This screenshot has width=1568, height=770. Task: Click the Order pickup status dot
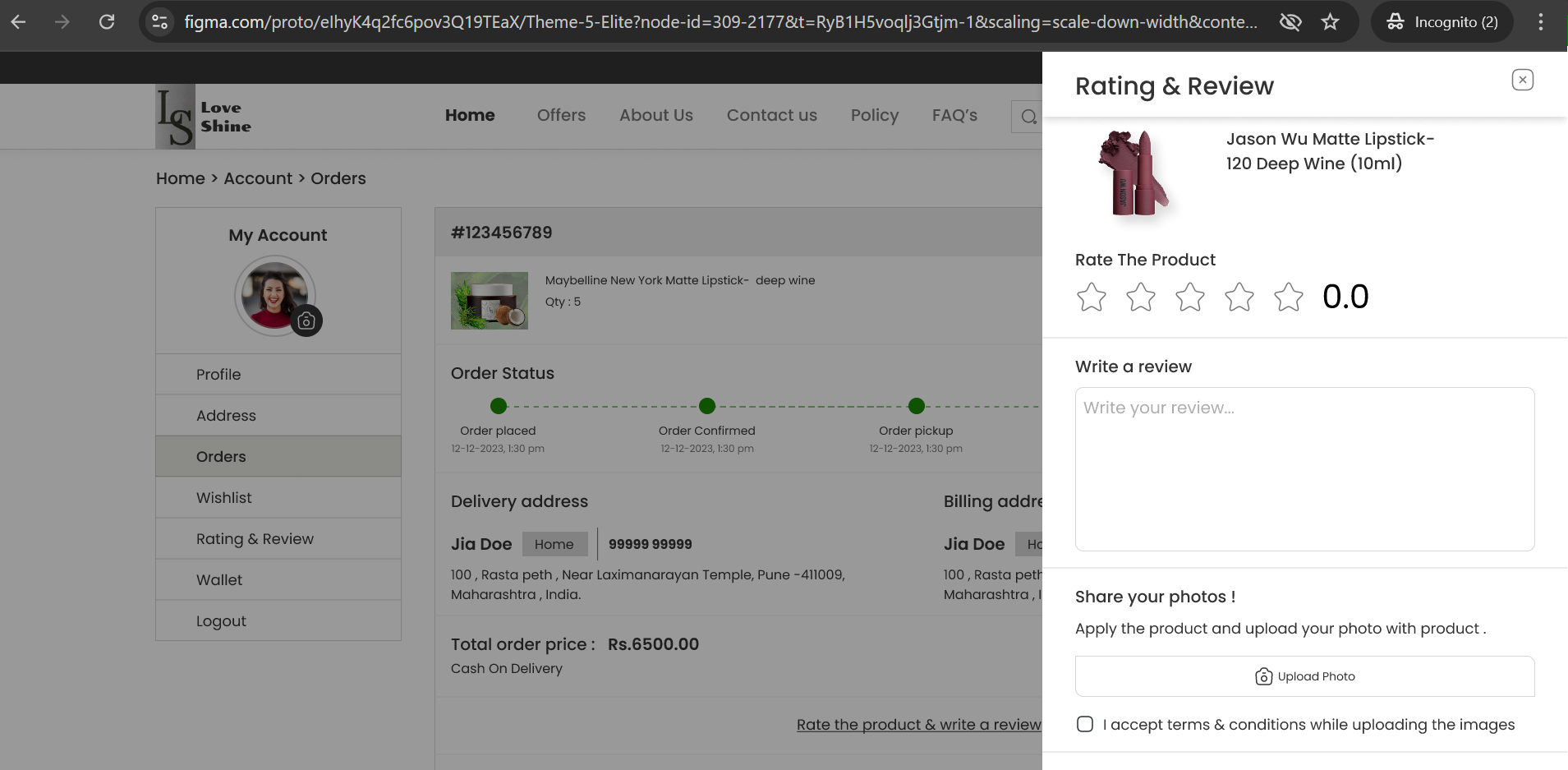click(917, 405)
